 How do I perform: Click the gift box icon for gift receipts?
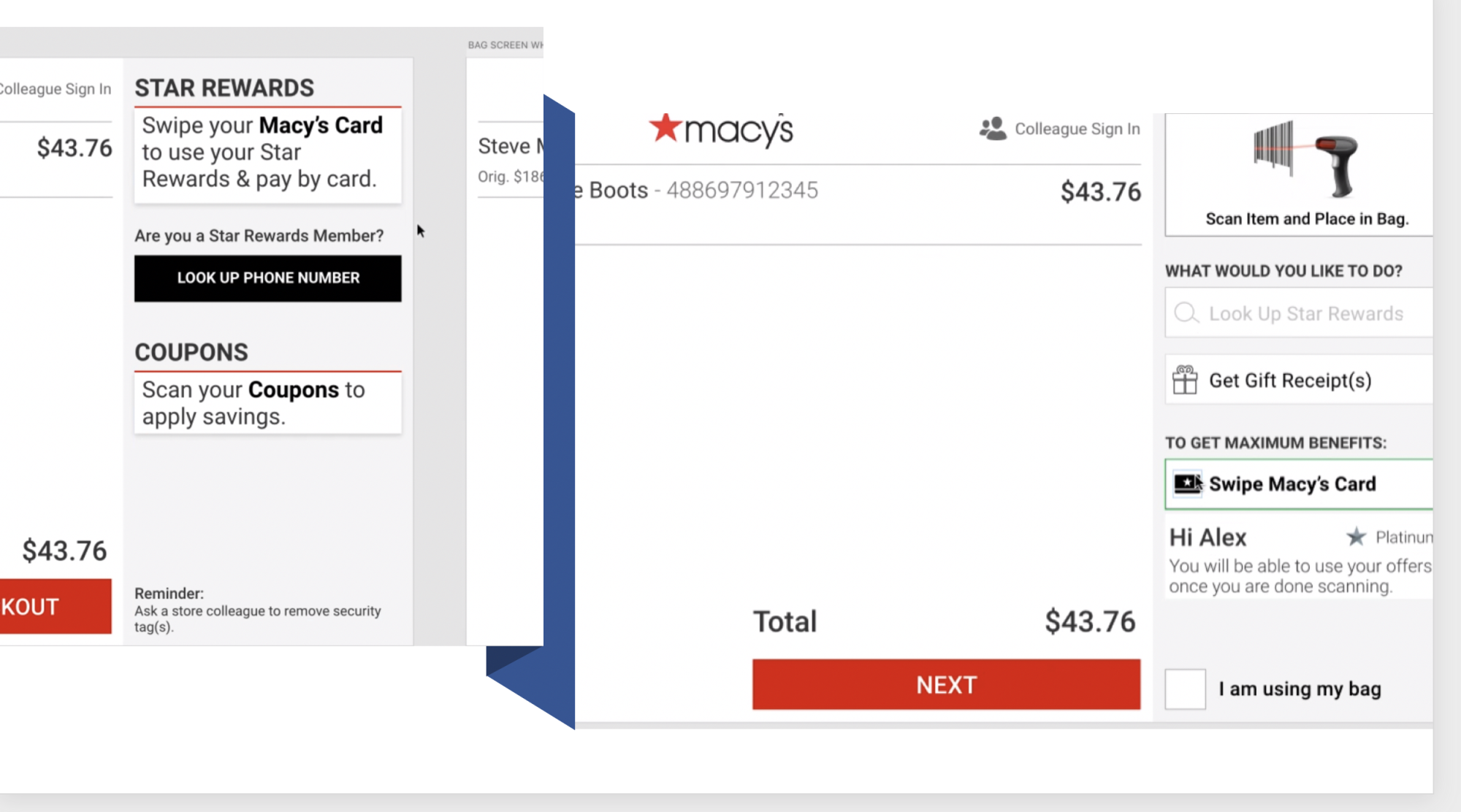click(1185, 380)
